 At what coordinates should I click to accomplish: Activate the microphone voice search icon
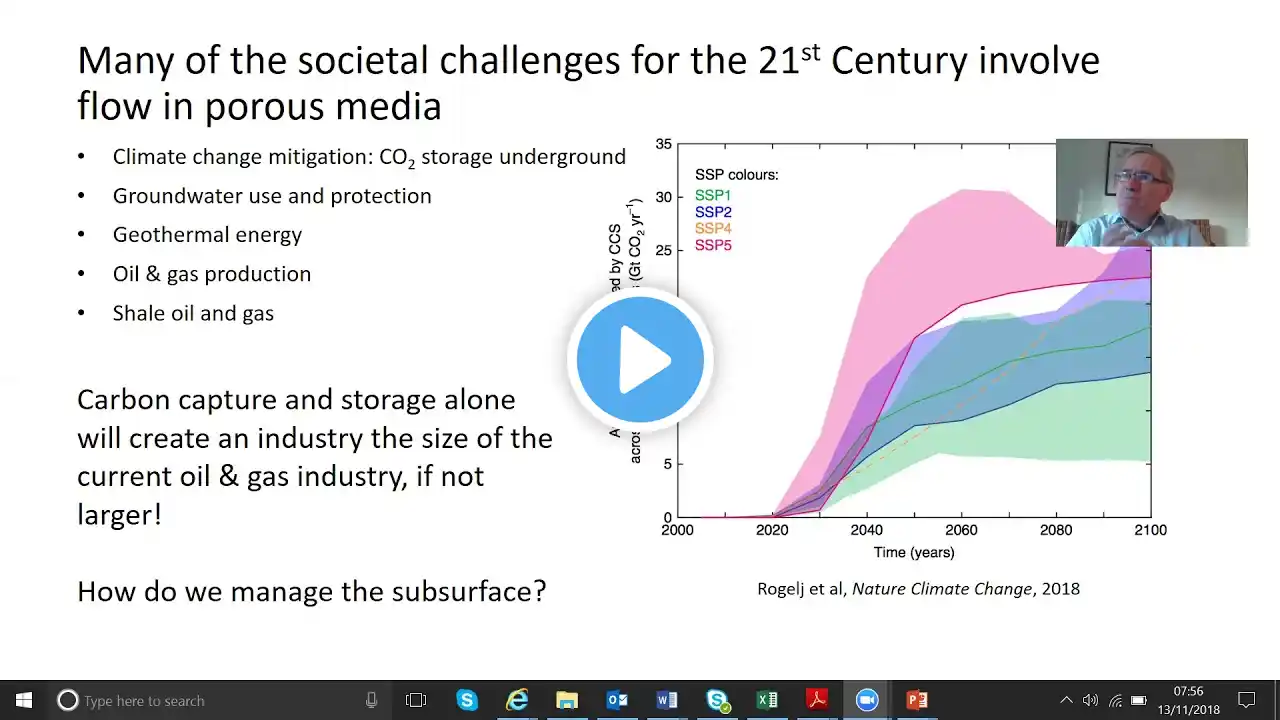tap(372, 700)
